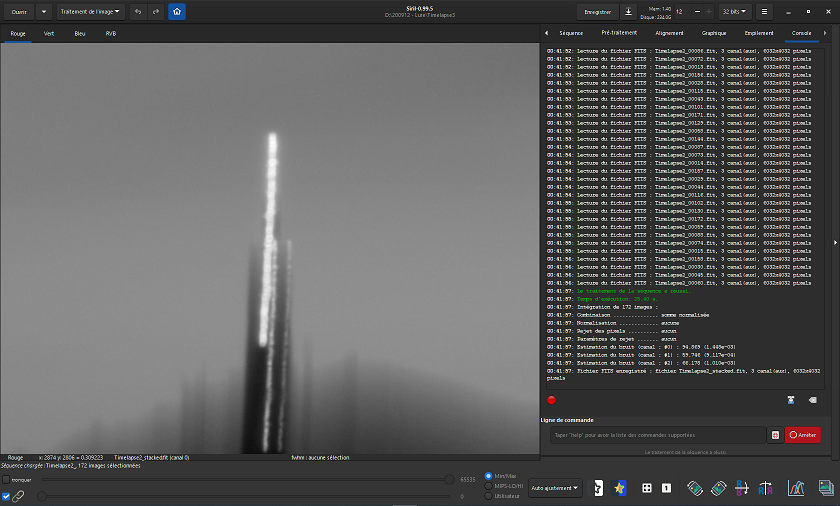Switch to the Rouge channel tab
Image resolution: width=840 pixels, height=506 pixels.
tap(18, 33)
